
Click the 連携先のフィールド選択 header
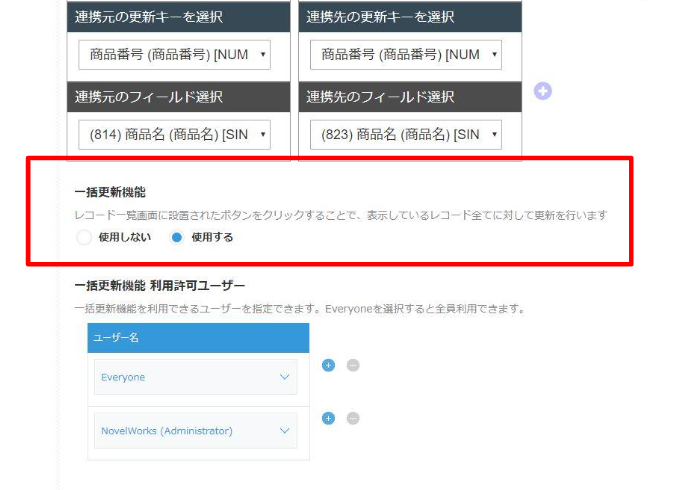[x=410, y=97]
